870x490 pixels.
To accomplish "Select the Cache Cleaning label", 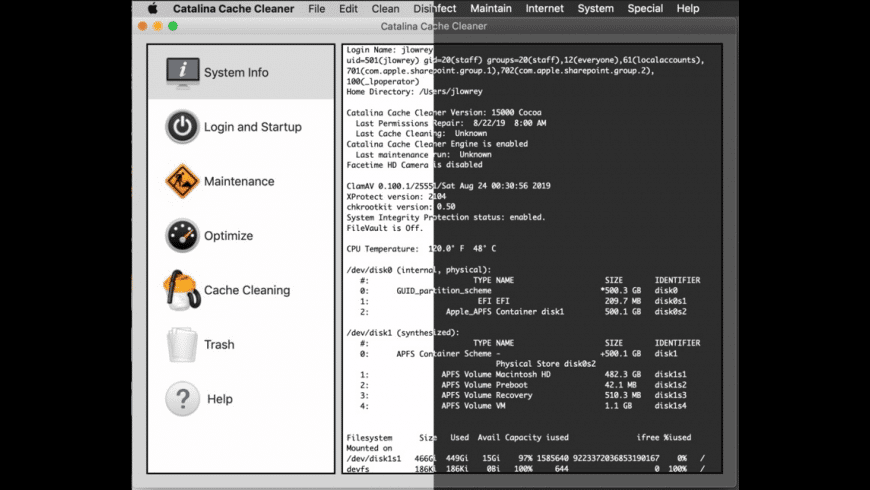I will [247, 290].
